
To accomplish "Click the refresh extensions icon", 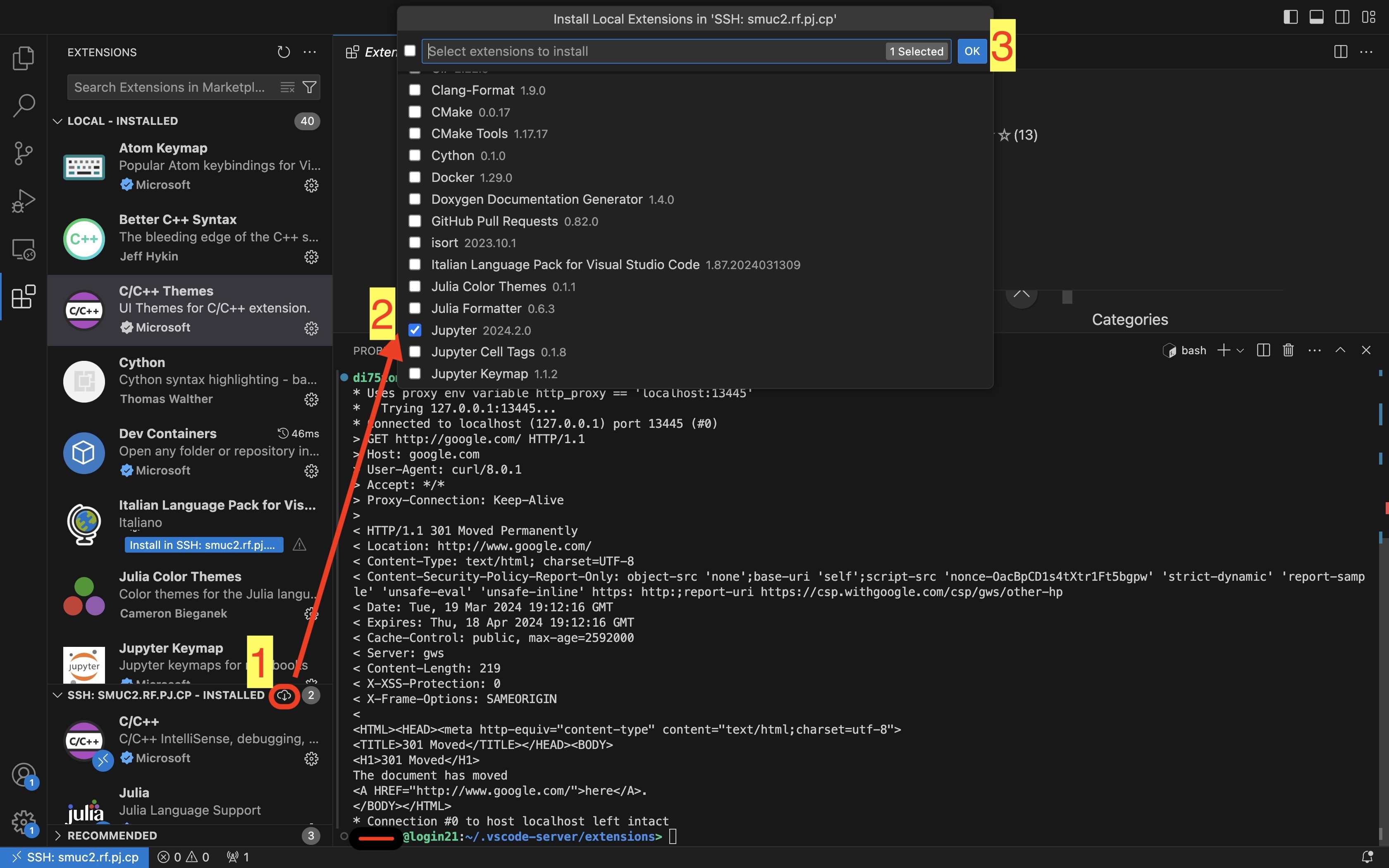I will click(284, 52).
